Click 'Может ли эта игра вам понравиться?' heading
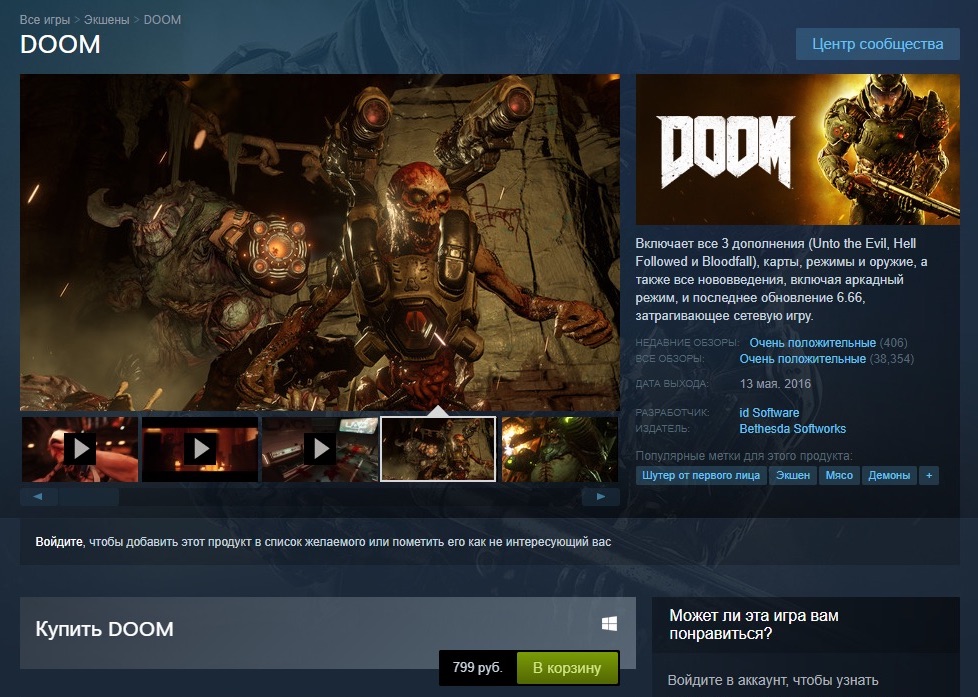The height and width of the screenshot is (697, 978). (x=753, y=625)
